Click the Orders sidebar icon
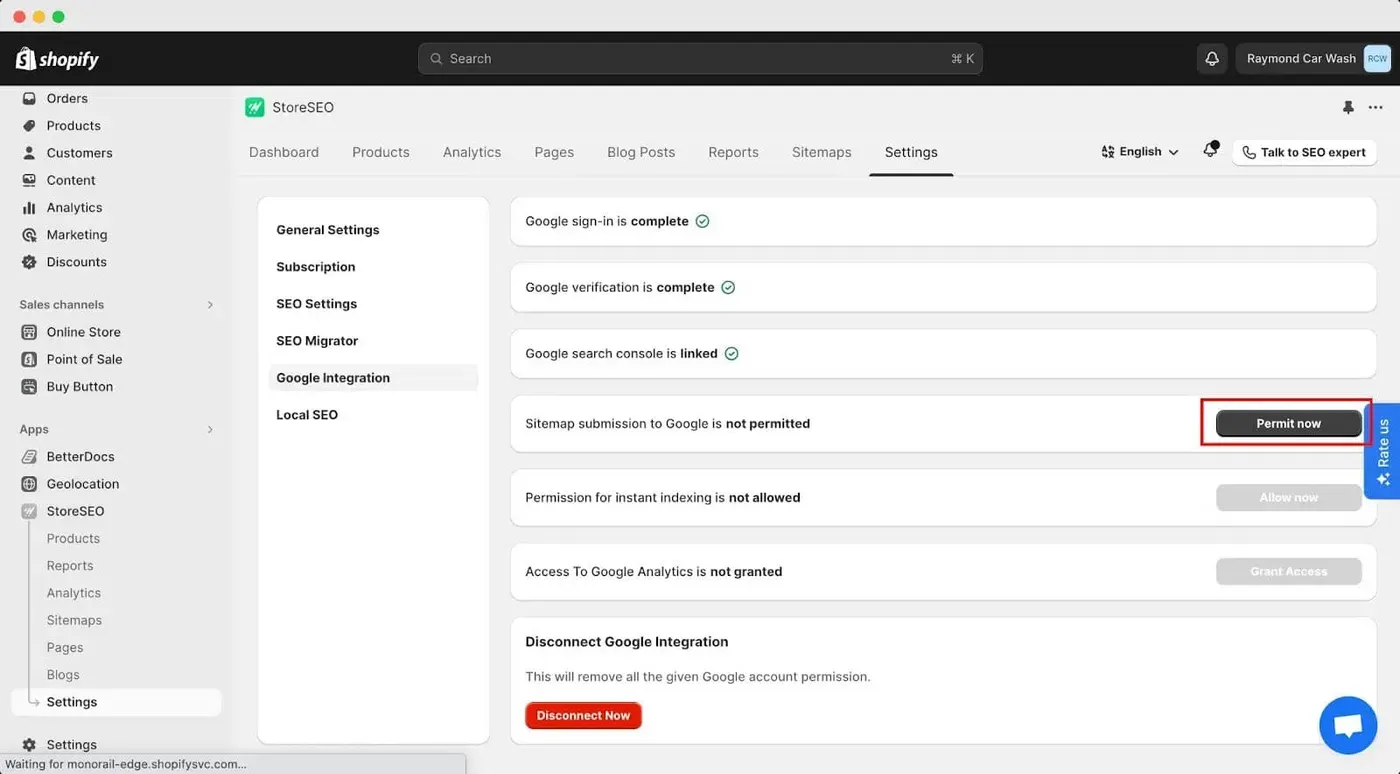This screenshot has height=774, width=1400. (29, 98)
